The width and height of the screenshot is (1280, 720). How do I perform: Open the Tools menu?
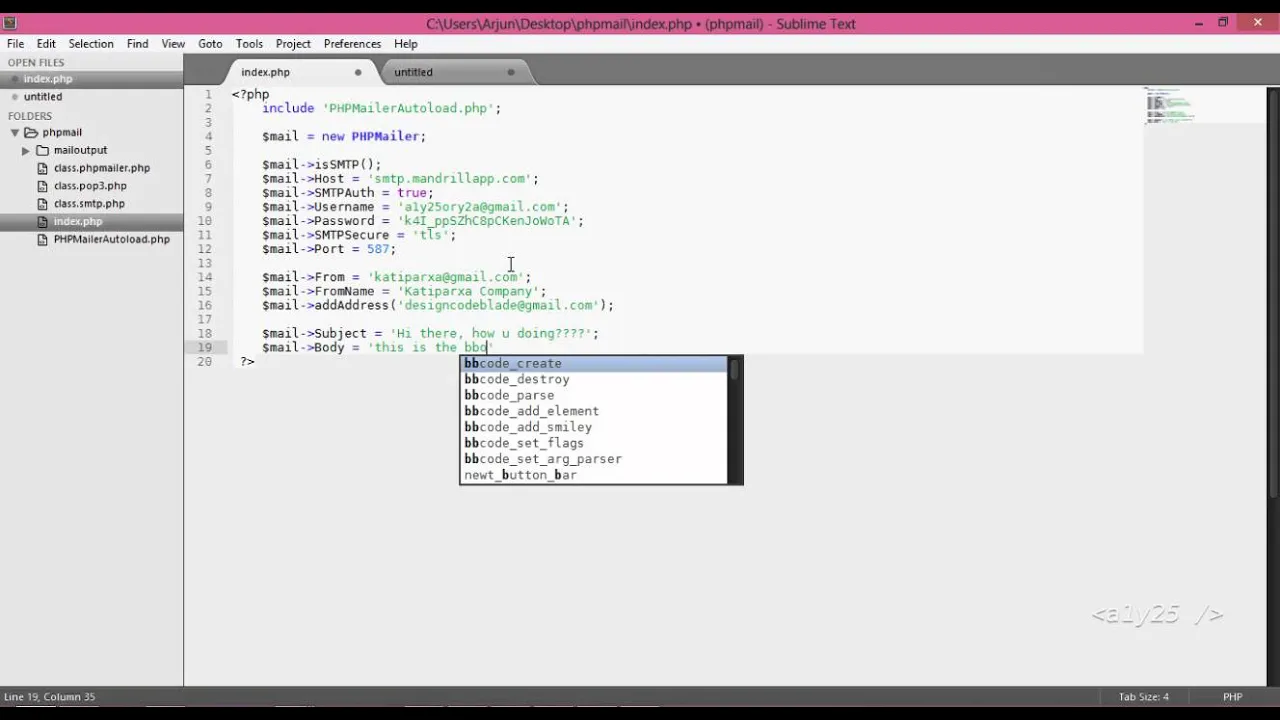point(250,44)
